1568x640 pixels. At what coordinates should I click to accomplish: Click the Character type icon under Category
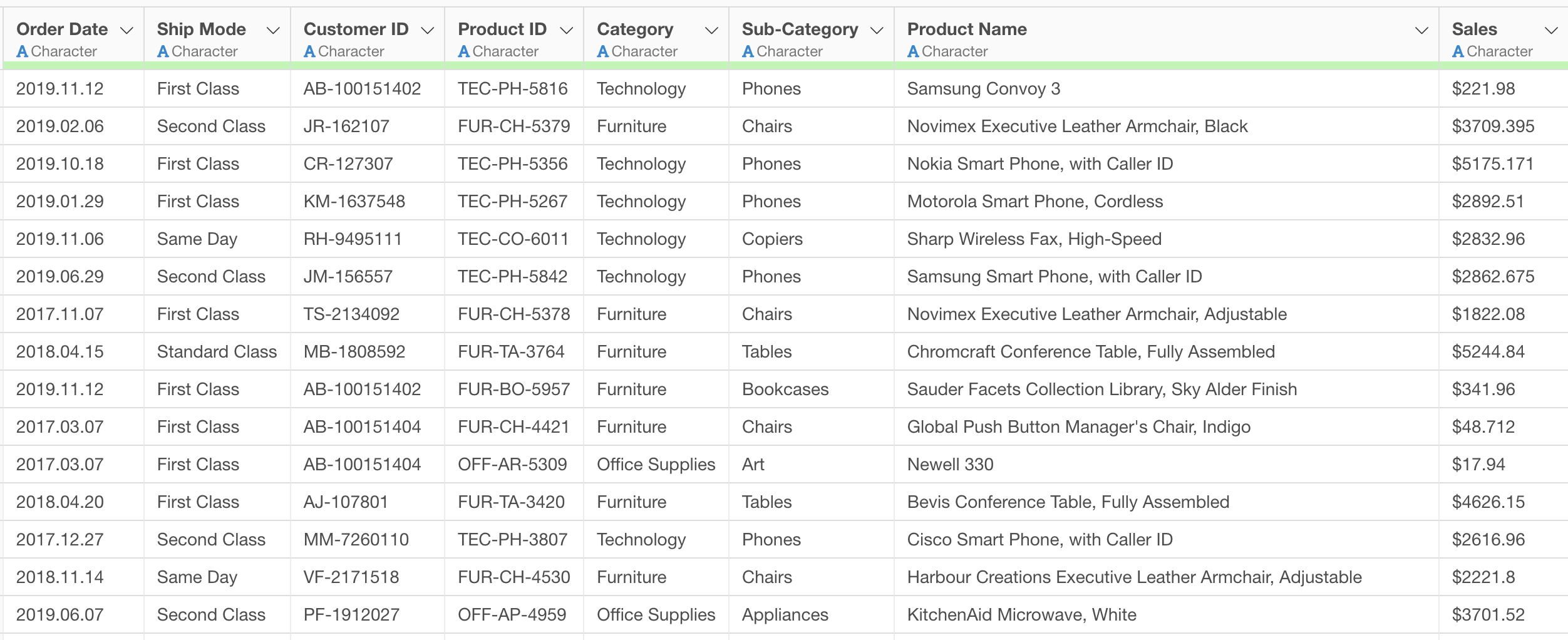coord(603,52)
